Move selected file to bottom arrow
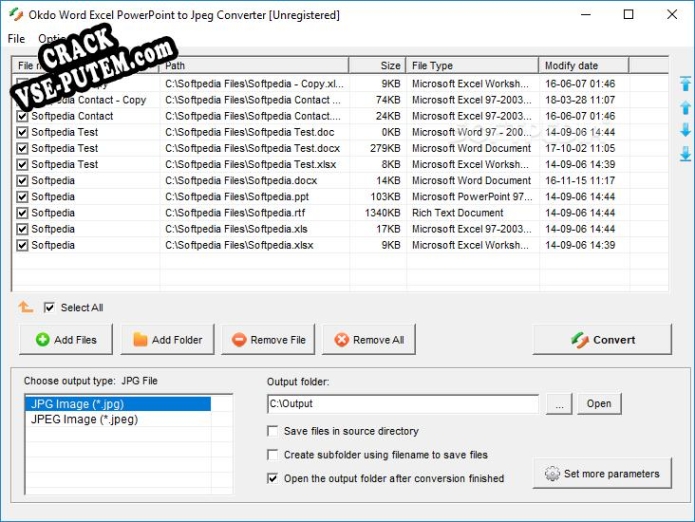The height and width of the screenshot is (522, 695). pos(685,154)
